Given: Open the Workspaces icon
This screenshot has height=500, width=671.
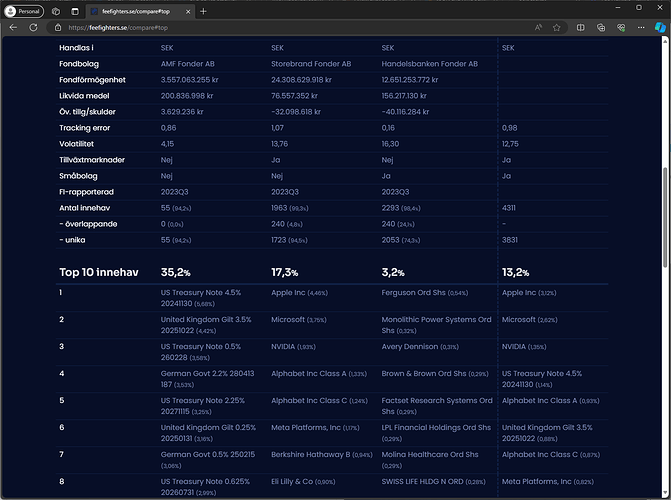Looking at the screenshot, I should tap(56, 10).
